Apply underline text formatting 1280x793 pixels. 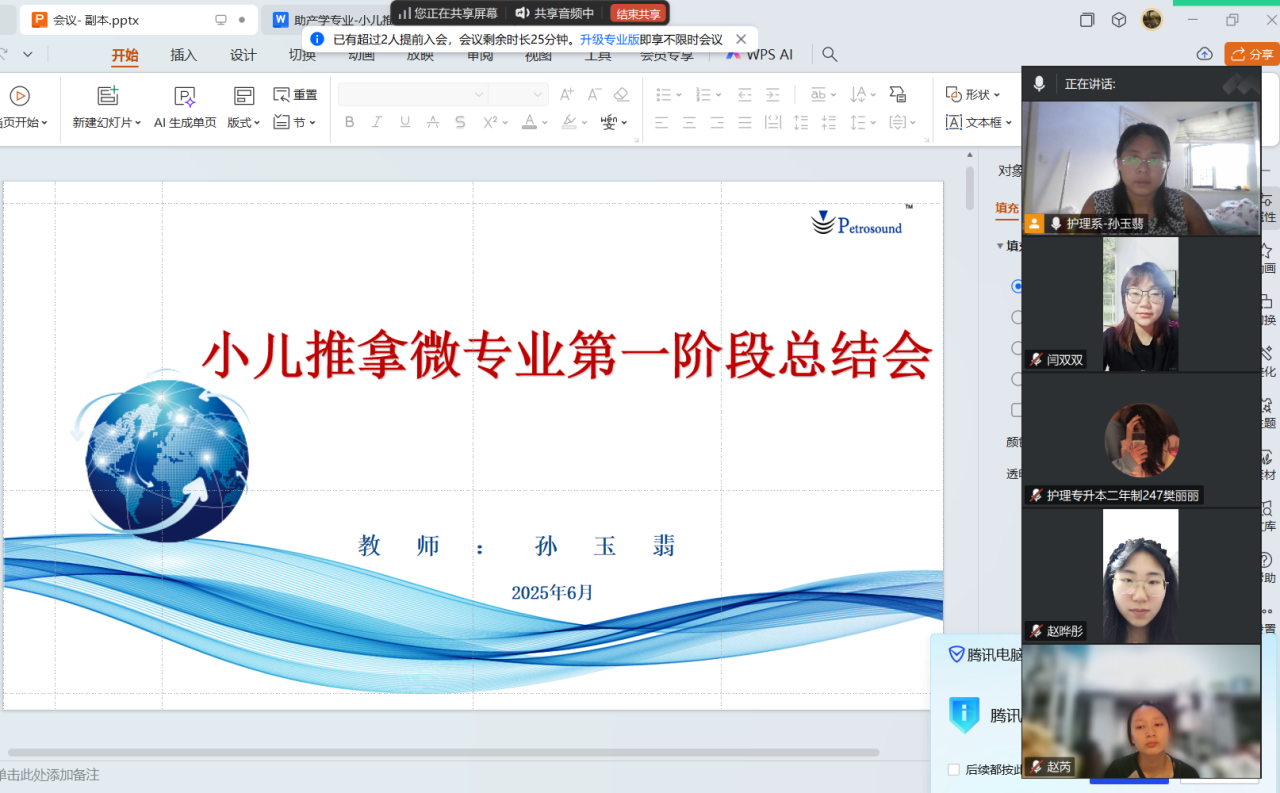click(x=405, y=122)
